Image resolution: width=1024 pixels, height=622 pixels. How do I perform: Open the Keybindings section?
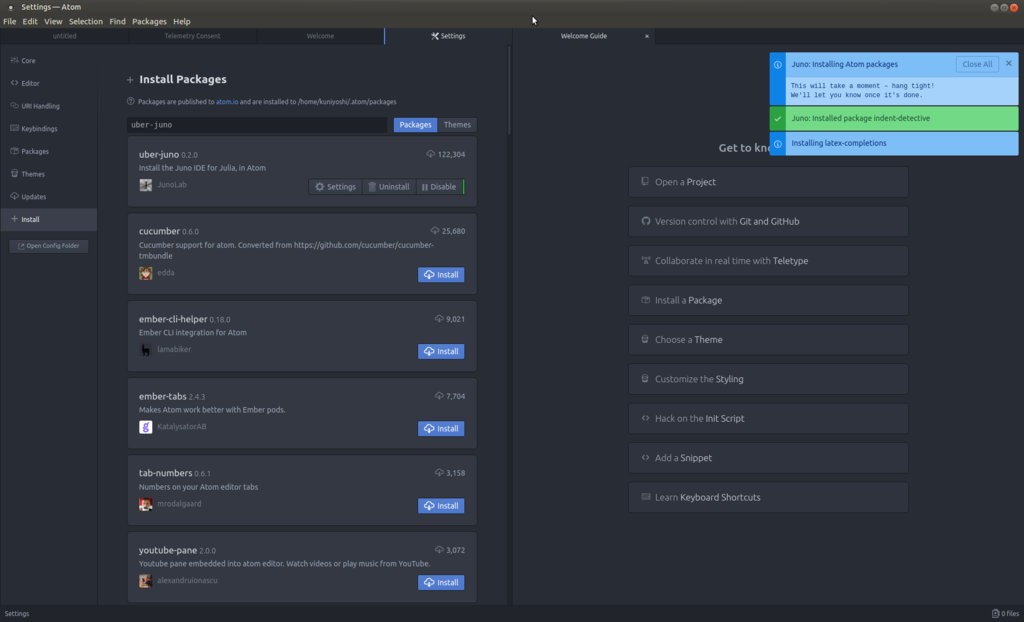[13, 128]
